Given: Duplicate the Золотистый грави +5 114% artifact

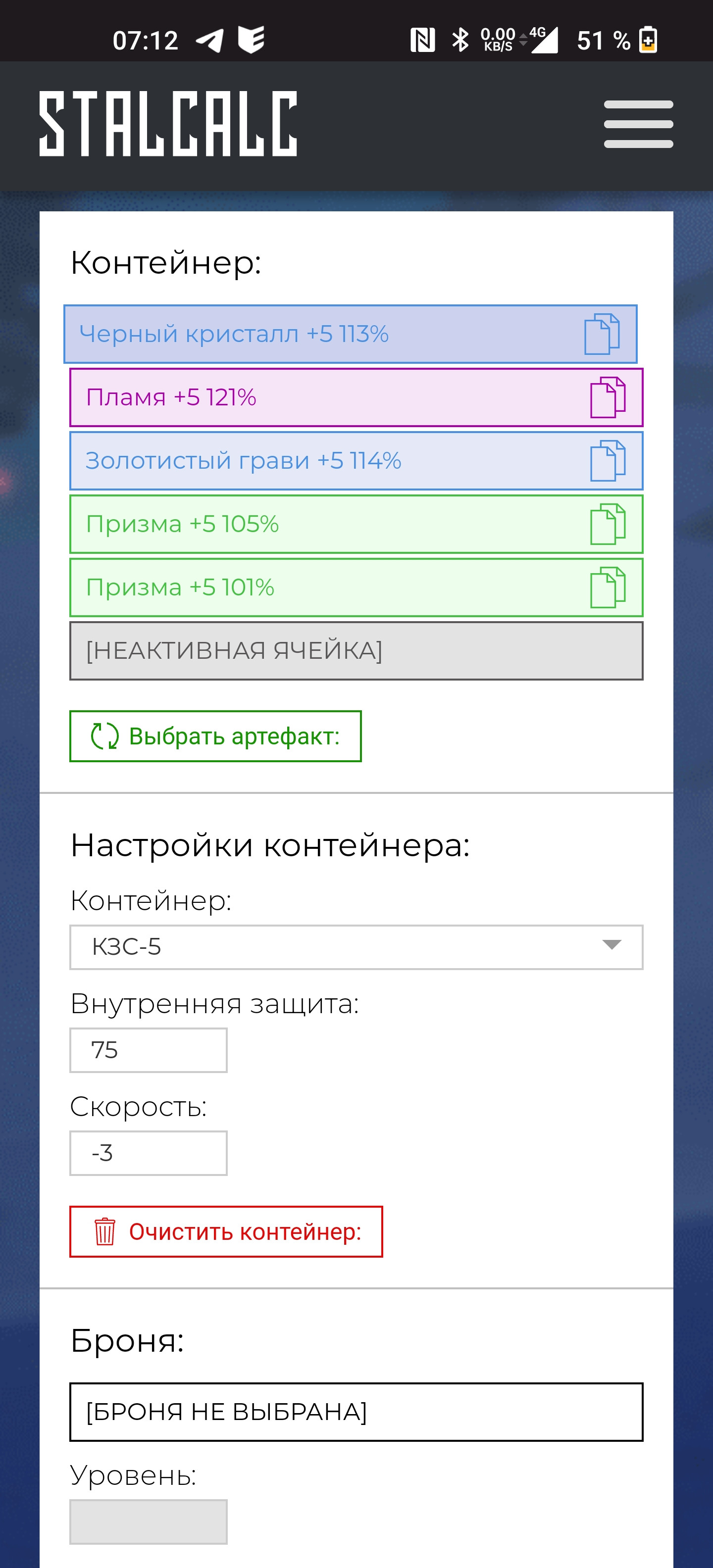Looking at the screenshot, I should (x=608, y=461).
